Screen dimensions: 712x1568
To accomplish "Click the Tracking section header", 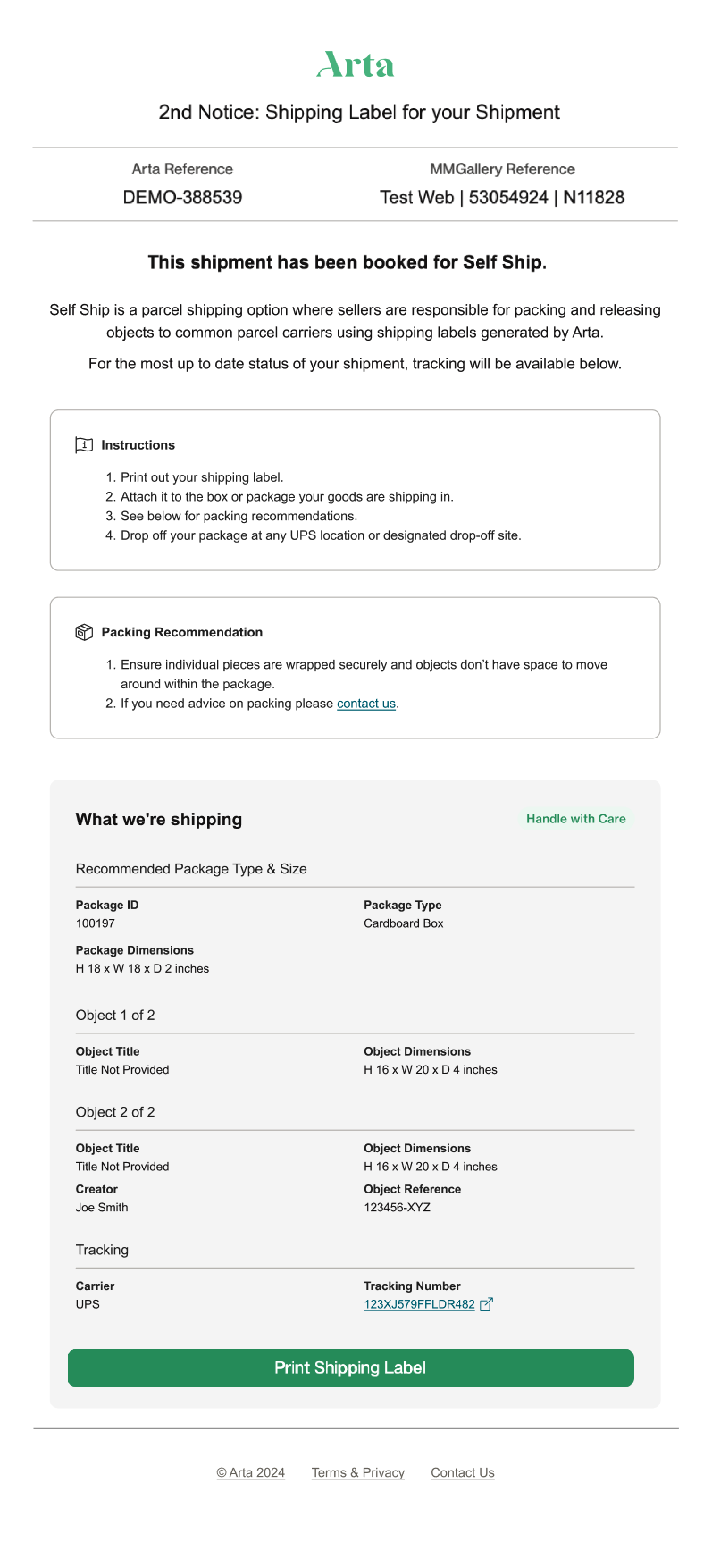I will pyautogui.click(x=101, y=1250).
